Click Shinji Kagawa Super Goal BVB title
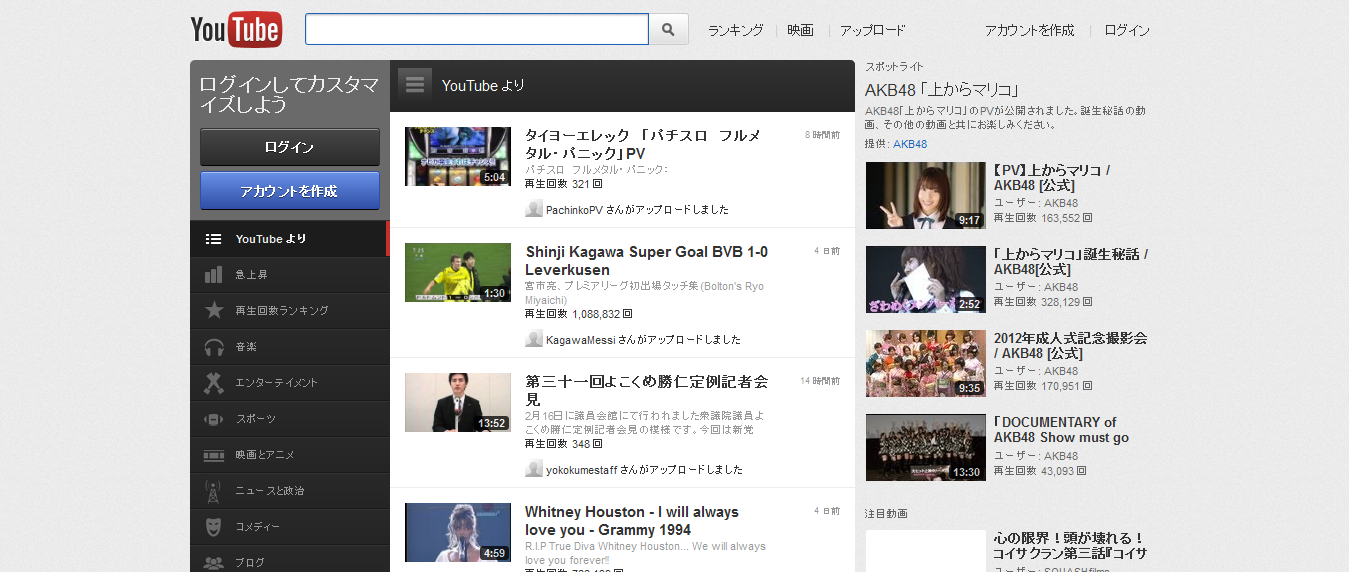Screen dimensions: 1349x572 click(x=647, y=261)
